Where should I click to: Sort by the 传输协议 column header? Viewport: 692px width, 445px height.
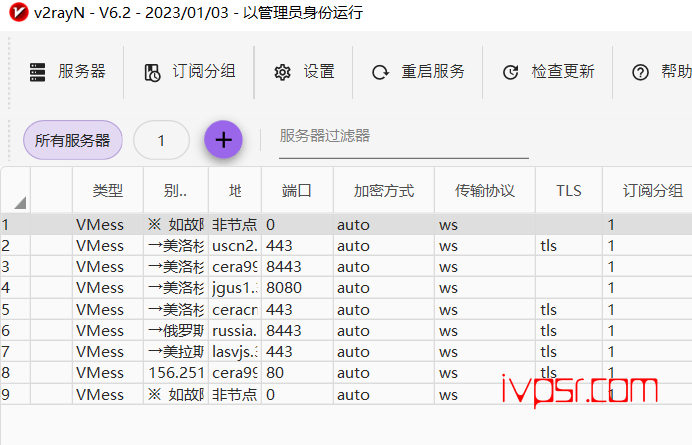(x=485, y=191)
